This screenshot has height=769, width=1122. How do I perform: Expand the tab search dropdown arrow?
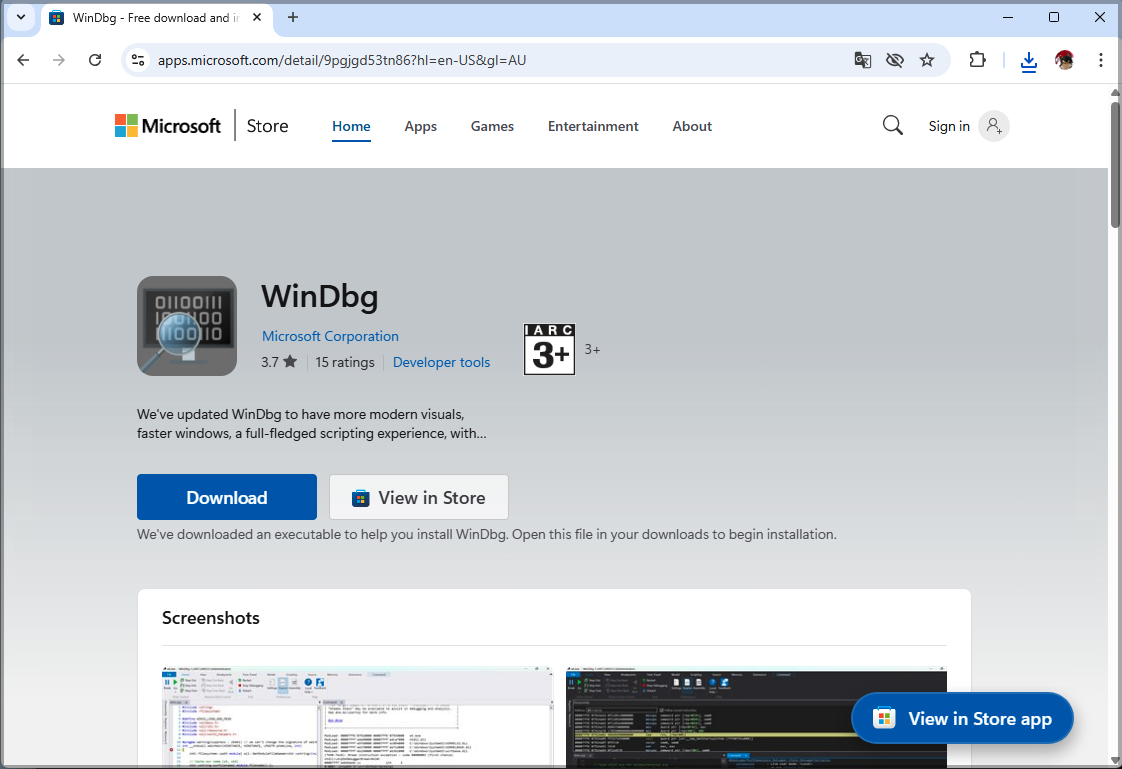tap(21, 17)
